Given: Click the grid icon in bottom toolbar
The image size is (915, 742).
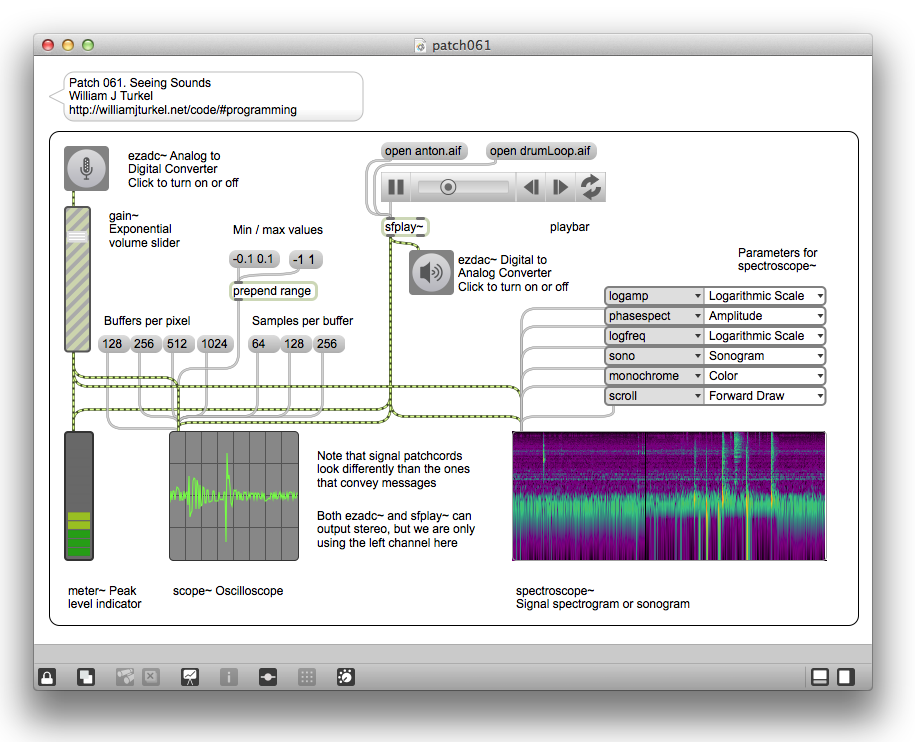Looking at the screenshot, I should click(307, 677).
